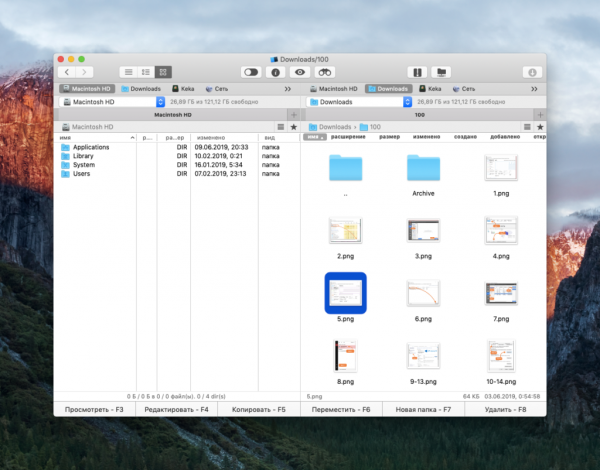Sort left panel by вид column
The width and height of the screenshot is (600, 470).
(x=279, y=137)
